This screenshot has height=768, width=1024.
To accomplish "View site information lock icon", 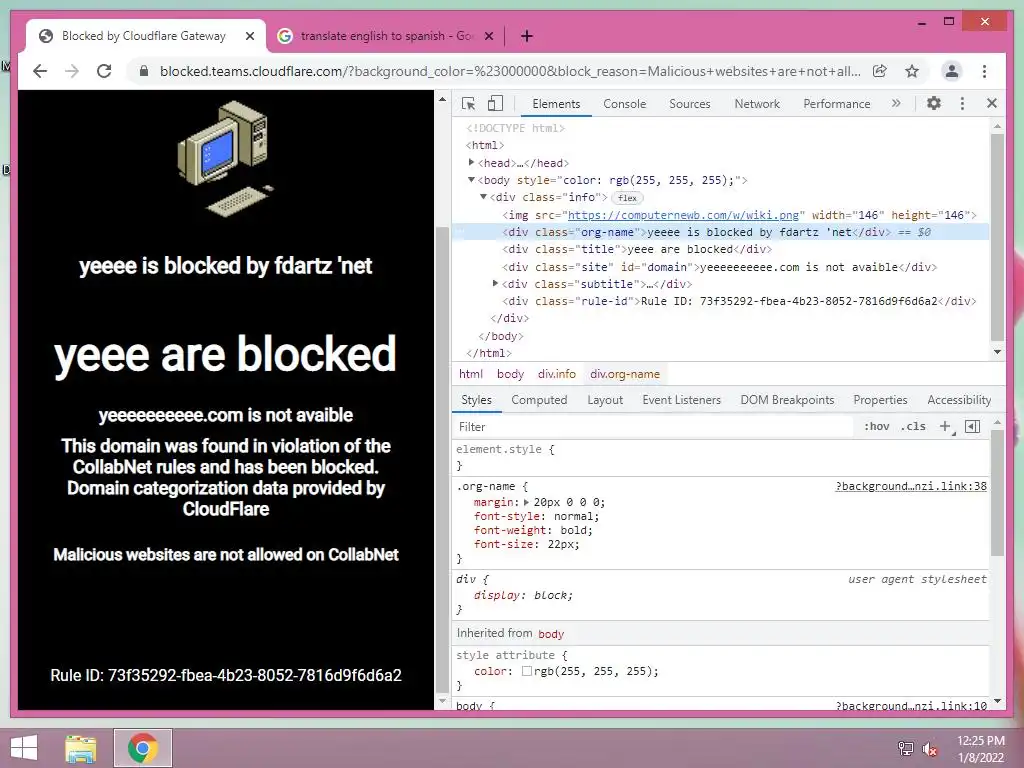I will tap(144, 71).
